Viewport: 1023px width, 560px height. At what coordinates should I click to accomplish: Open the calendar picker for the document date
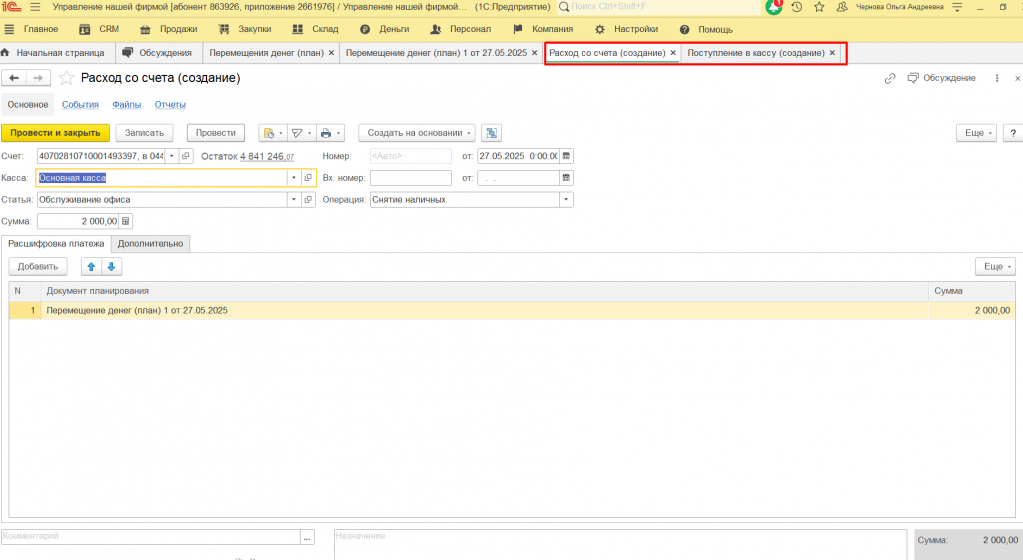pyautogui.click(x=566, y=156)
